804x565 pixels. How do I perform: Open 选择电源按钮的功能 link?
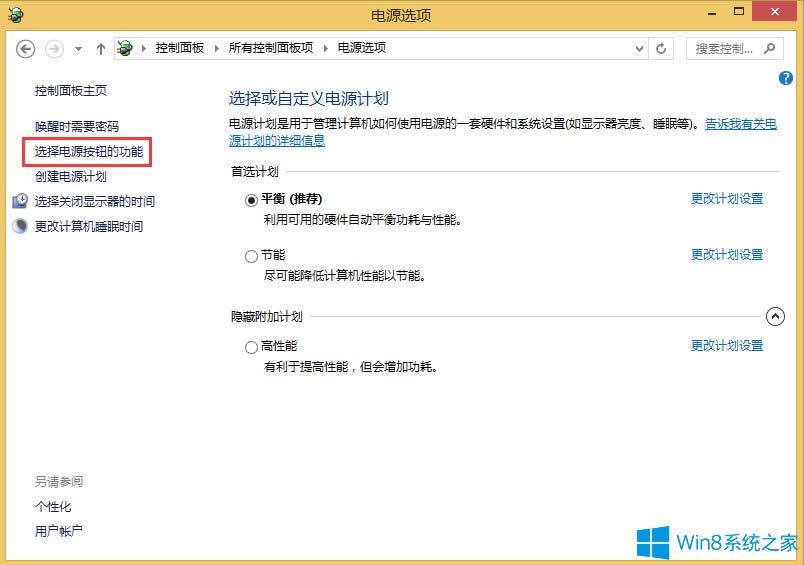coord(89,152)
